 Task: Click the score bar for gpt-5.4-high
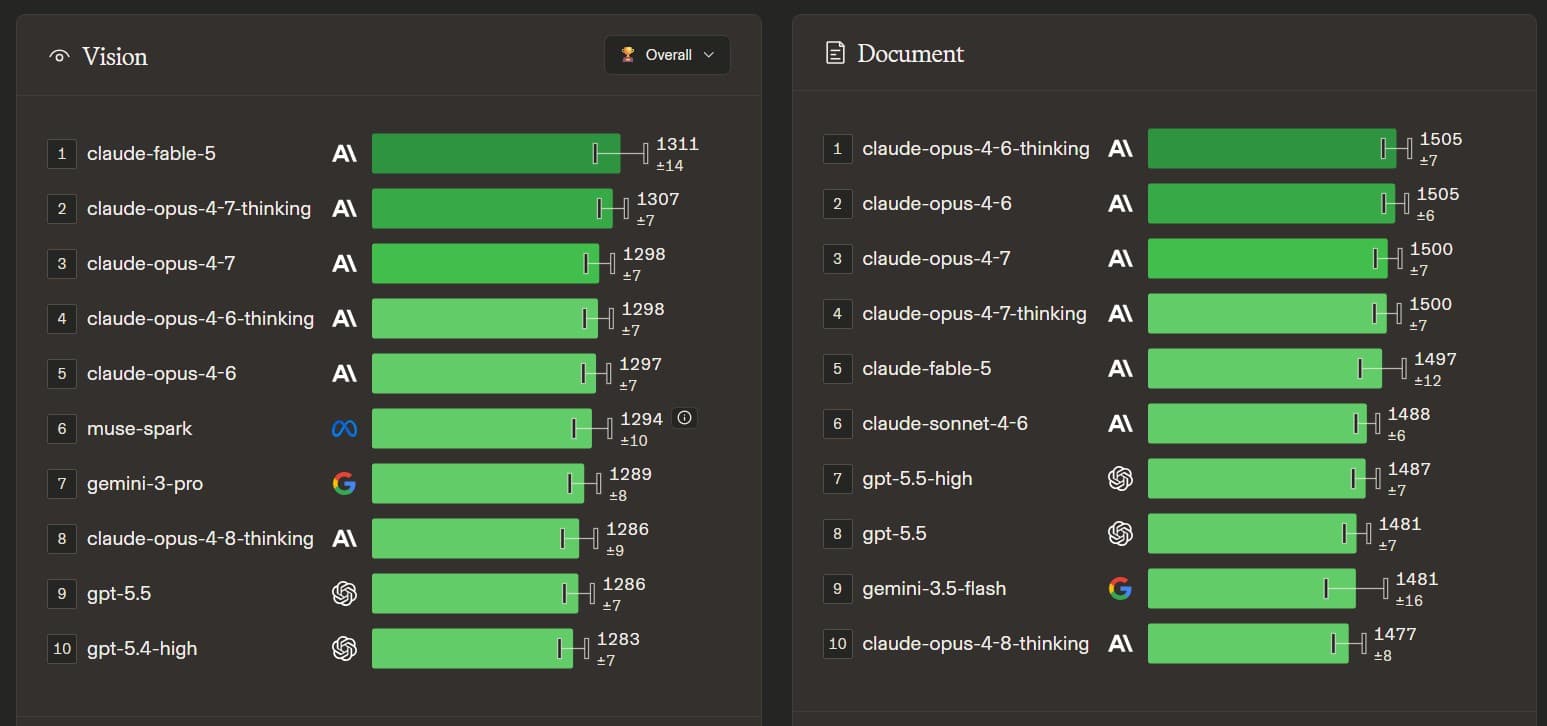tap(472, 649)
